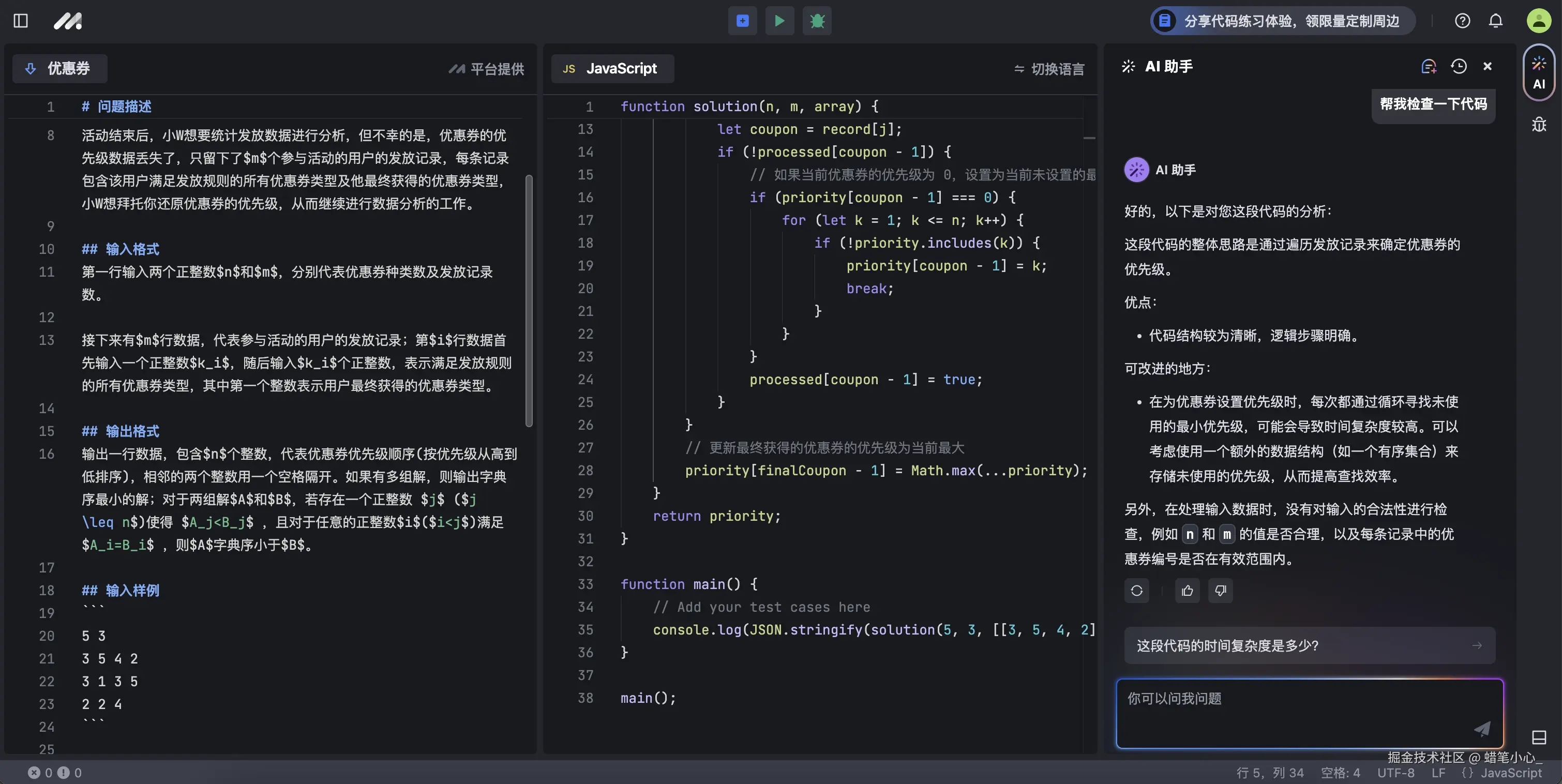Click the bug Debug button in top toolbar
1562x784 pixels.
tap(817, 21)
